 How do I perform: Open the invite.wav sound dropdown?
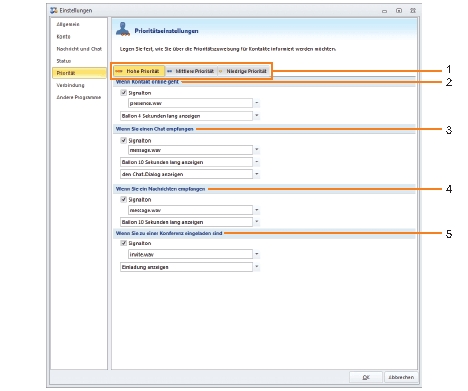[257, 254]
